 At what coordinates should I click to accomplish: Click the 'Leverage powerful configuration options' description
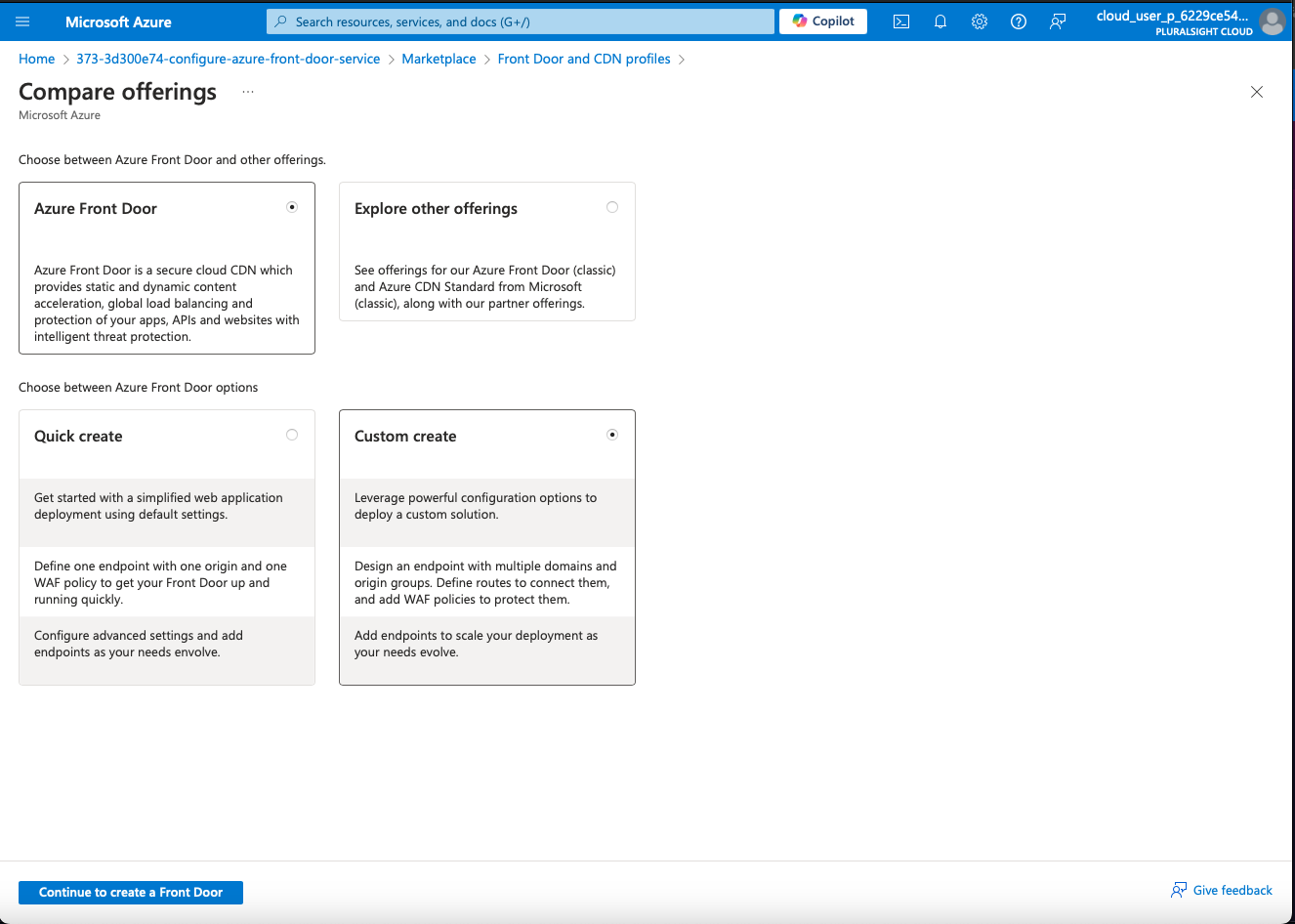click(476, 506)
